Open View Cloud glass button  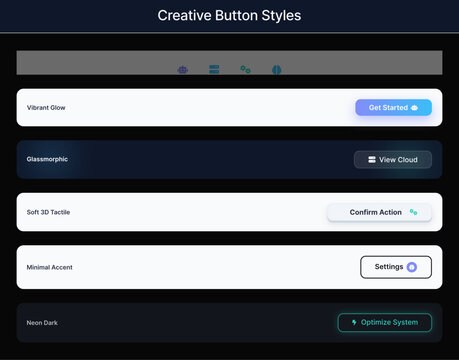click(393, 160)
